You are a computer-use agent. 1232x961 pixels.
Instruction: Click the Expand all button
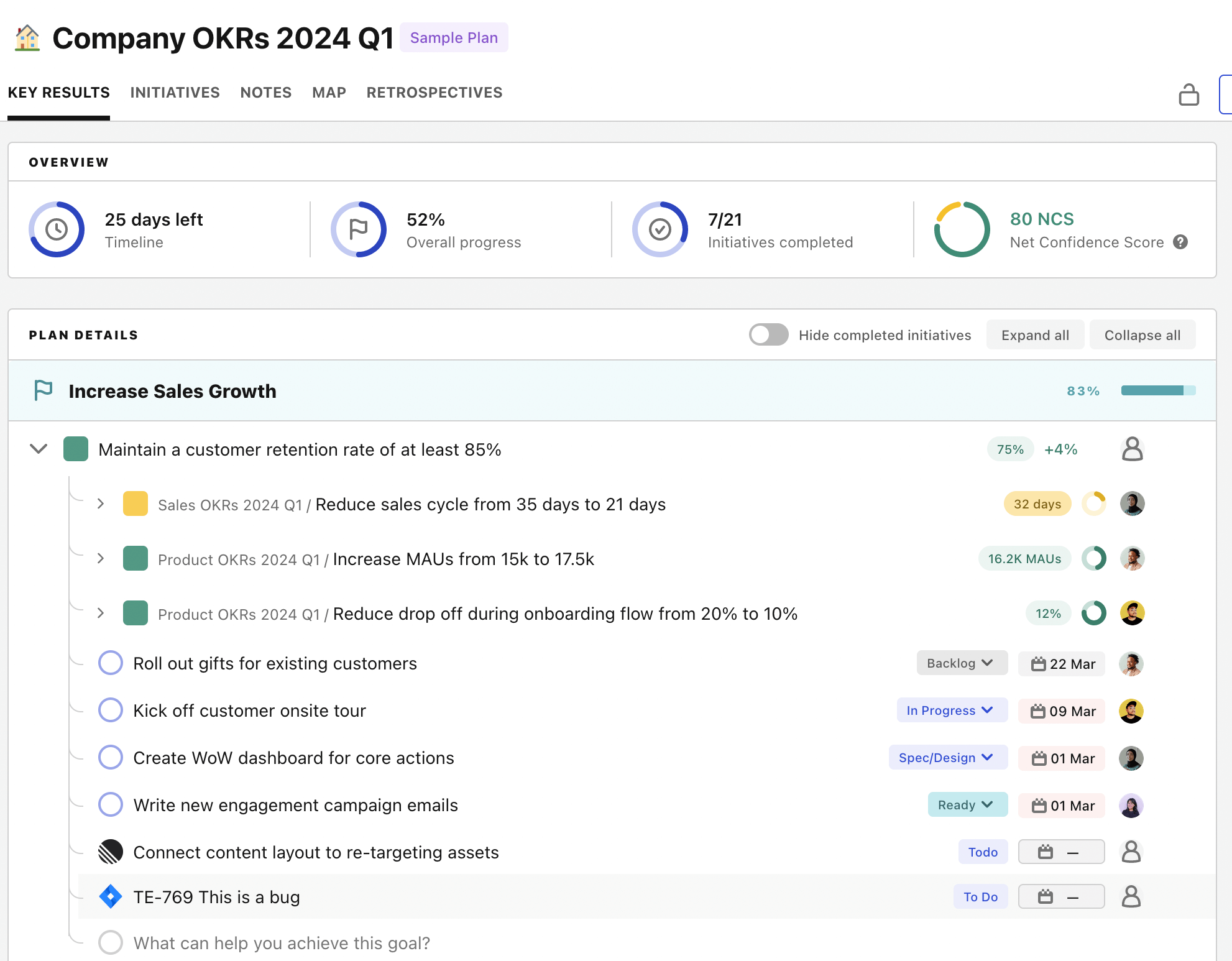pos(1035,334)
